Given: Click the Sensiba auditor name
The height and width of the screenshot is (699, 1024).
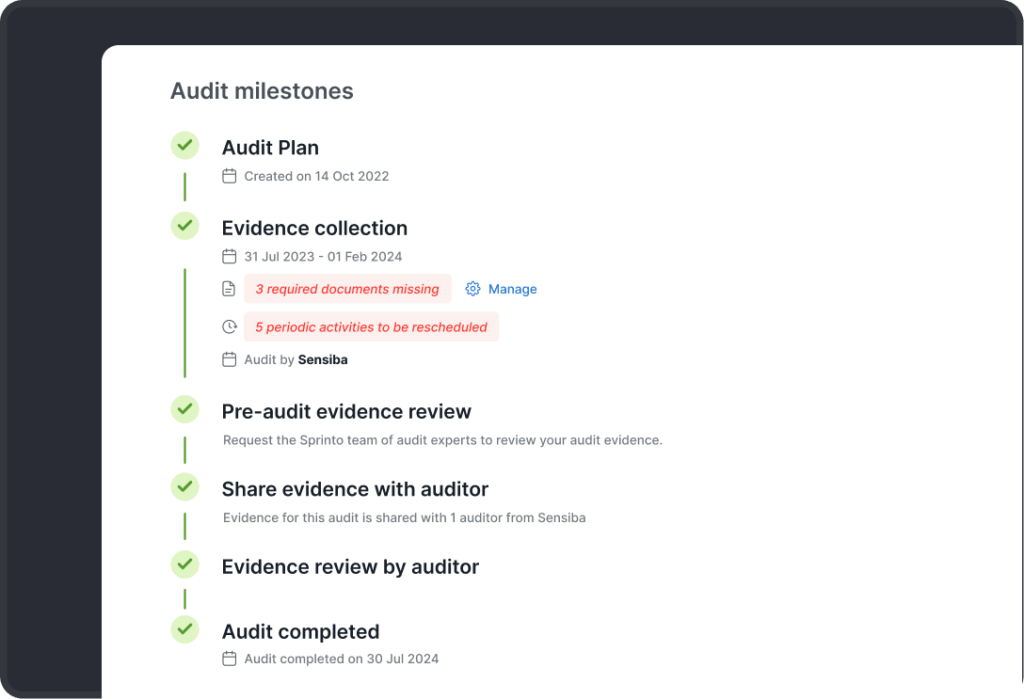Looking at the screenshot, I should (323, 359).
